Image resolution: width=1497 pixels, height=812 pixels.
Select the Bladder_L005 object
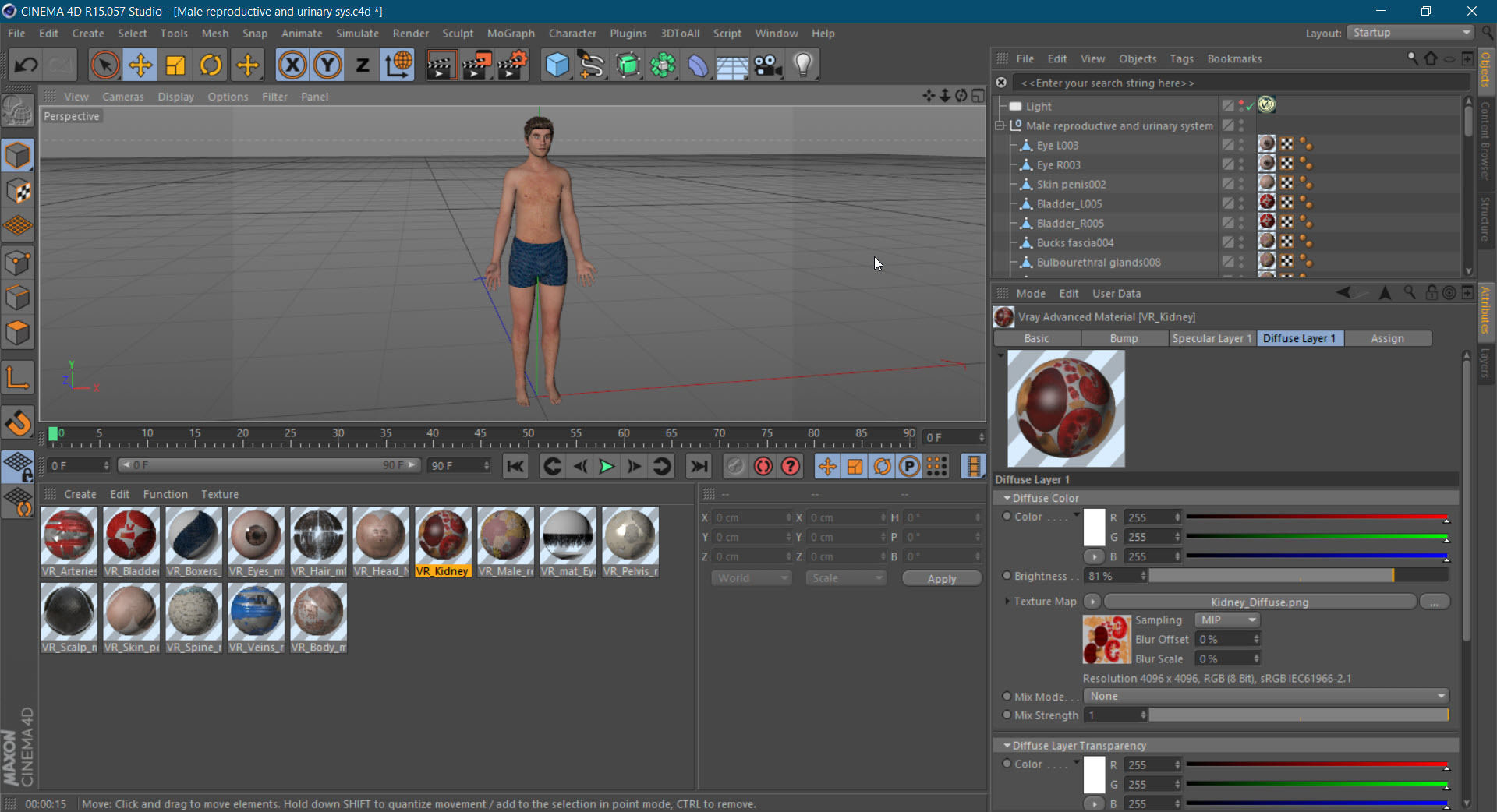(x=1069, y=203)
